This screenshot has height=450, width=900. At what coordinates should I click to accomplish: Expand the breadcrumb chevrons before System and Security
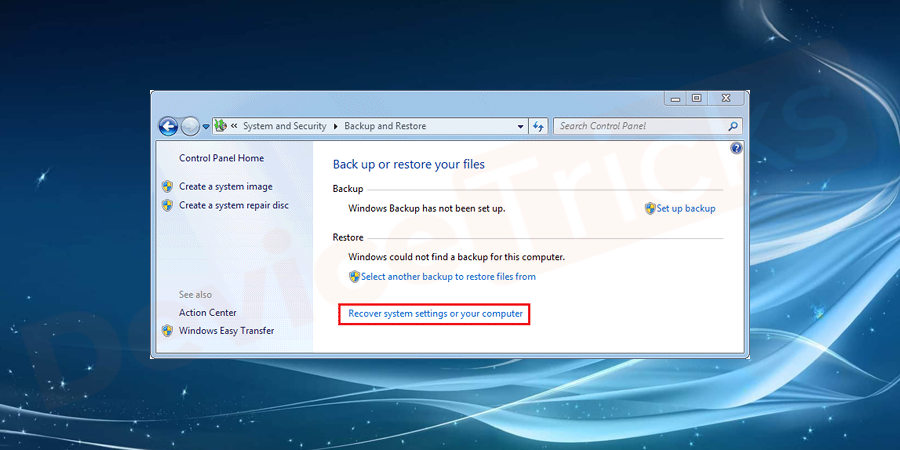coord(234,126)
